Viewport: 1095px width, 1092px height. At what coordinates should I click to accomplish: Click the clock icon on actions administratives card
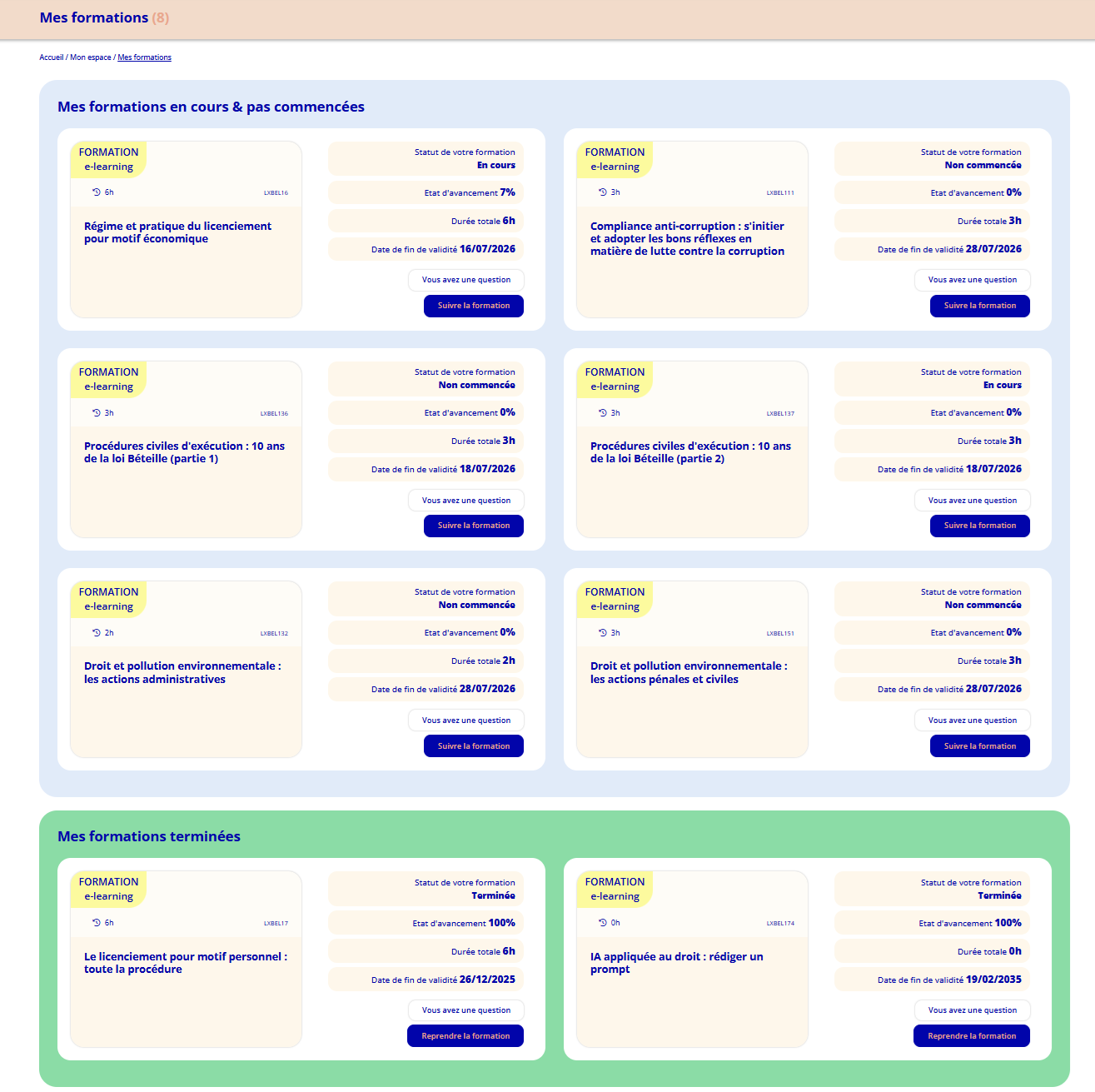(x=97, y=633)
